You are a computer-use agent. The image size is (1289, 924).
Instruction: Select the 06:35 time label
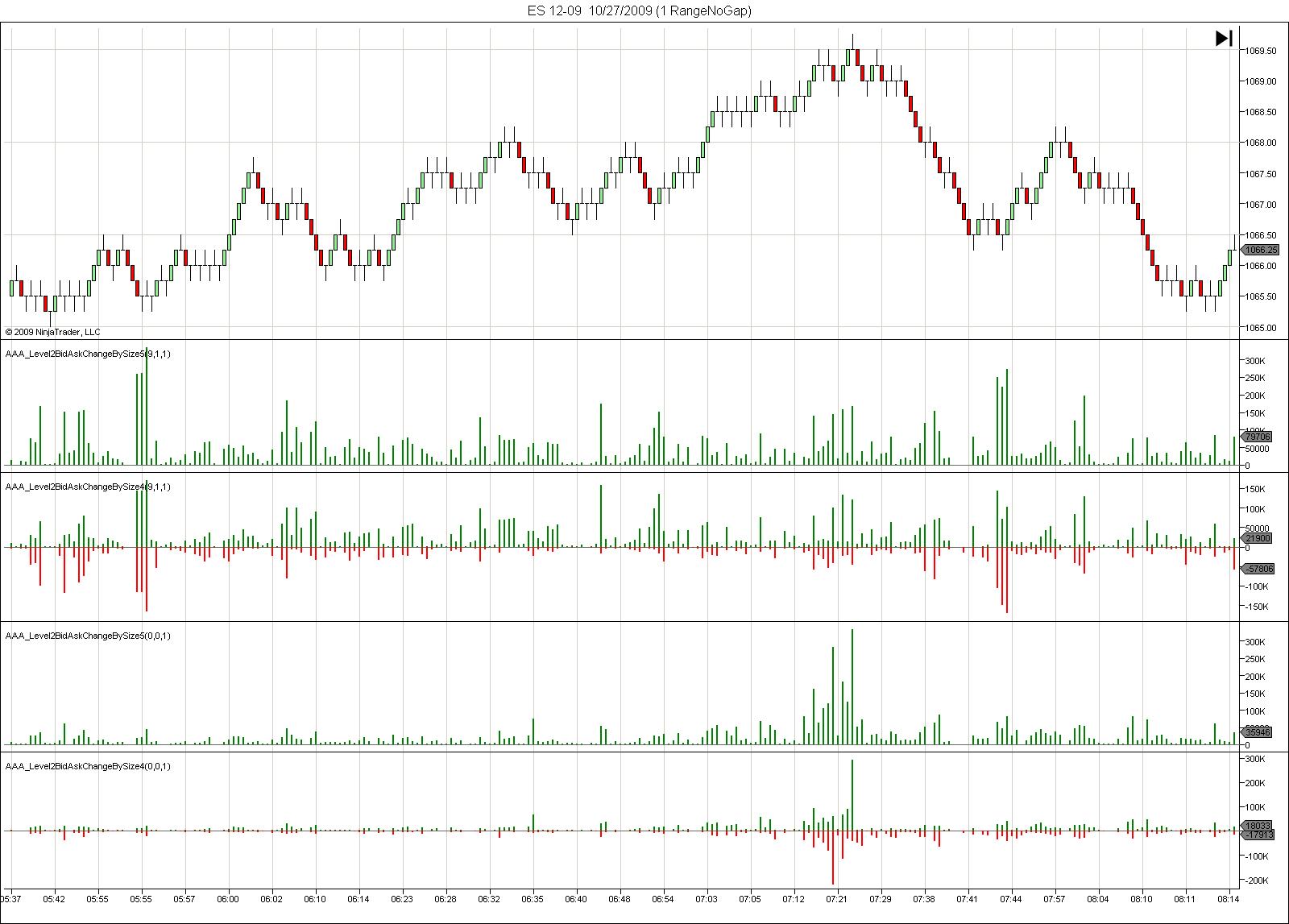coord(533,899)
